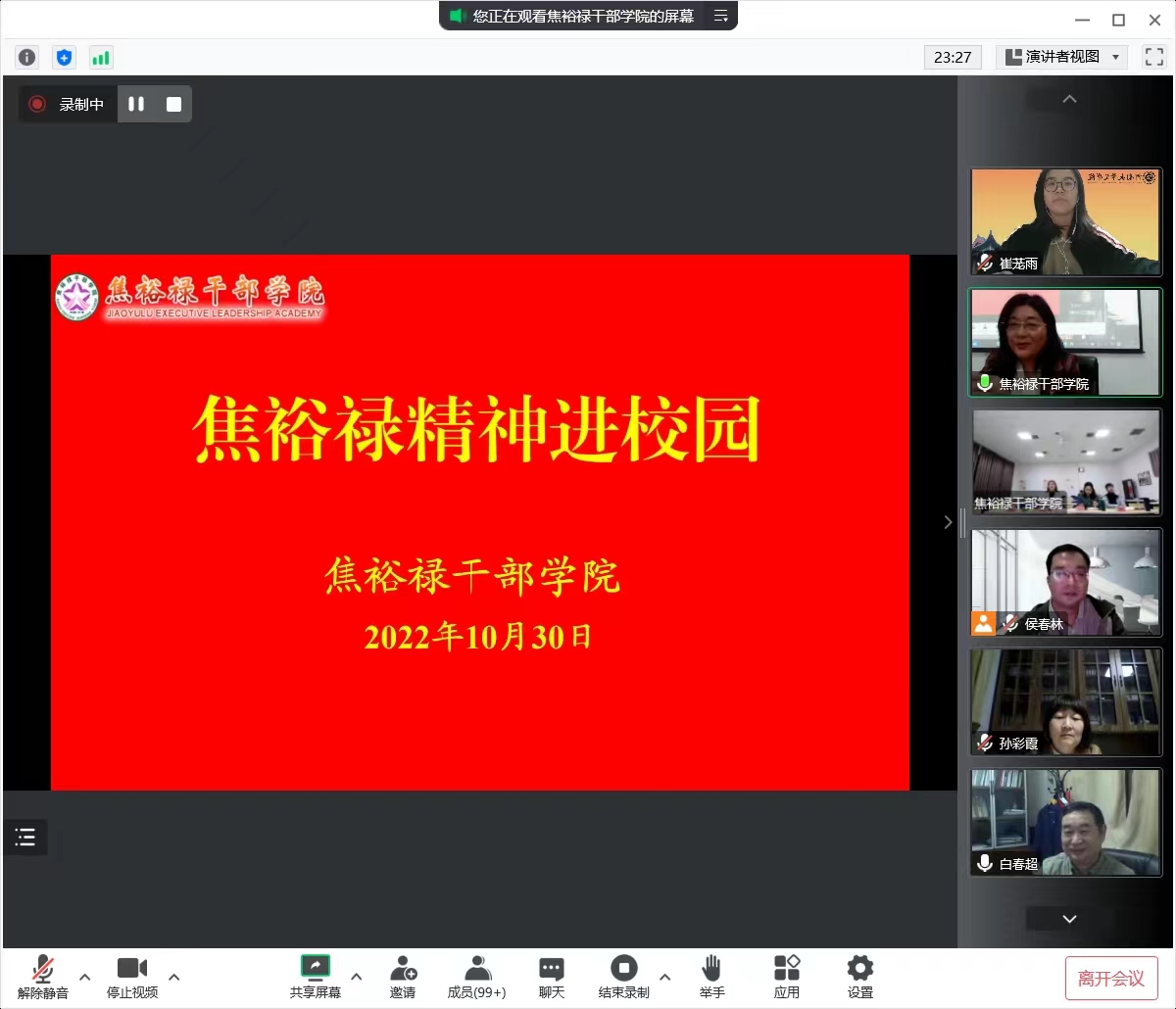Expand audio options arrow beside mute
The width and height of the screenshot is (1176, 1009).
tap(85, 977)
